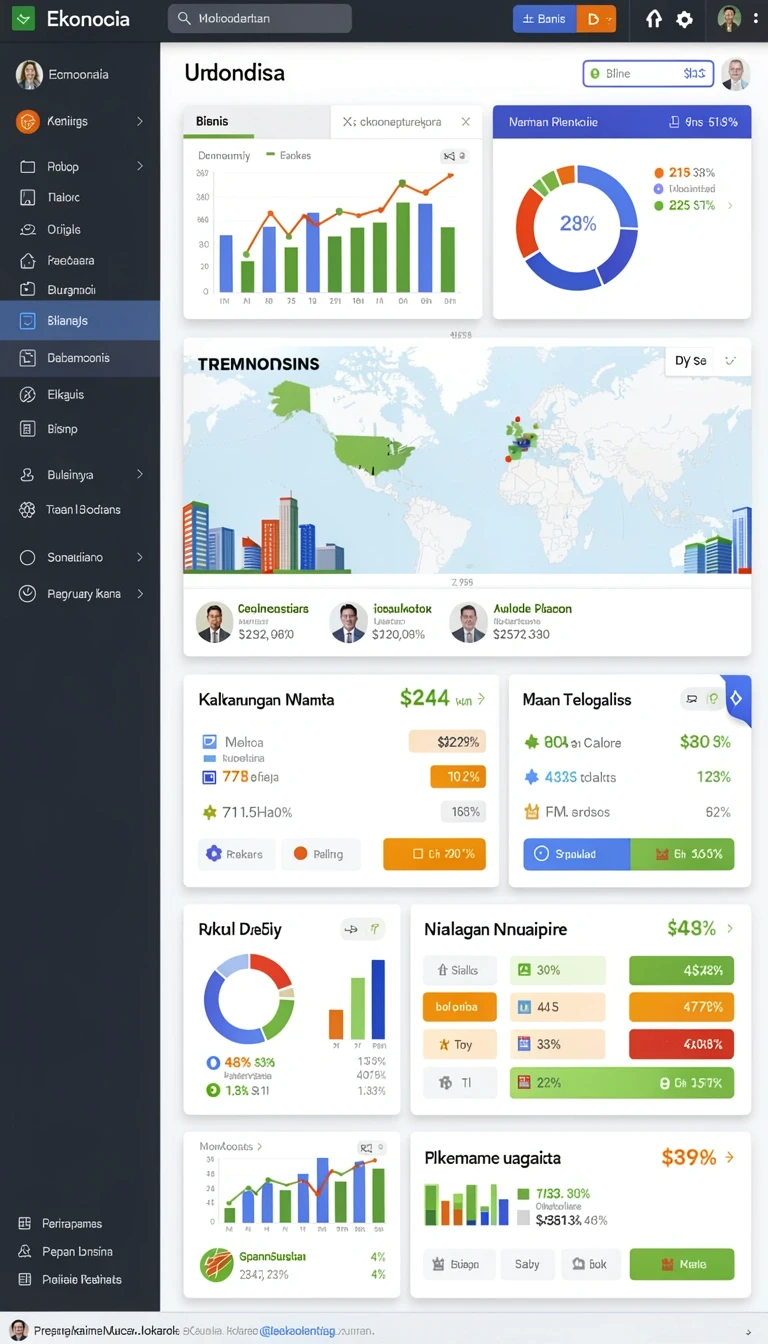The image size is (768, 1344).
Task: Expand the $48% arrow in Nialagan Nnuaipire
Action: pyautogui.click(x=730, y=929)
